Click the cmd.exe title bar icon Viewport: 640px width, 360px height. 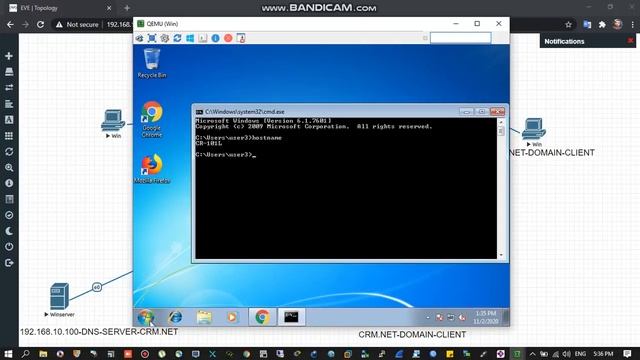[199, 111]
